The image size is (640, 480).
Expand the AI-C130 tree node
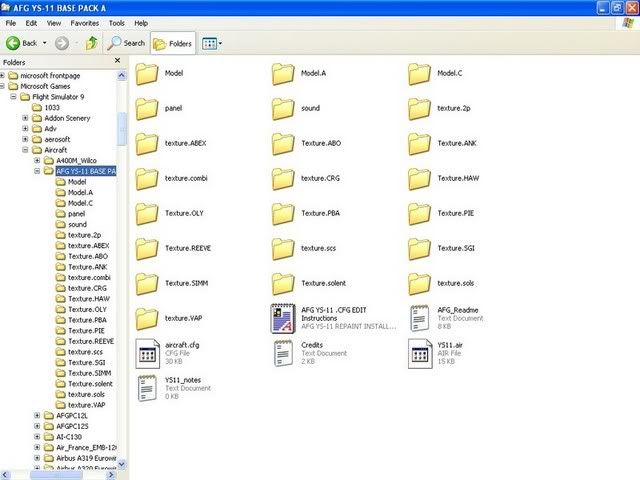[x=37, y=437]
